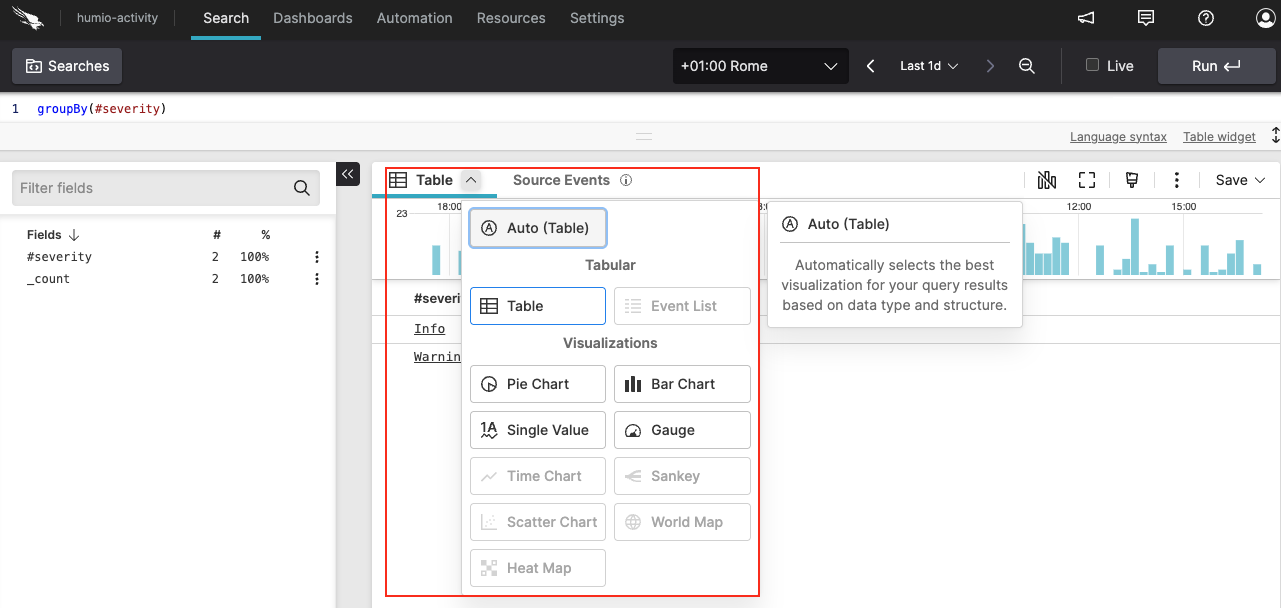The width and height of the screenshot is (1281, 608).
Task: Open the Source Events tab
Action: pos(561,180)
